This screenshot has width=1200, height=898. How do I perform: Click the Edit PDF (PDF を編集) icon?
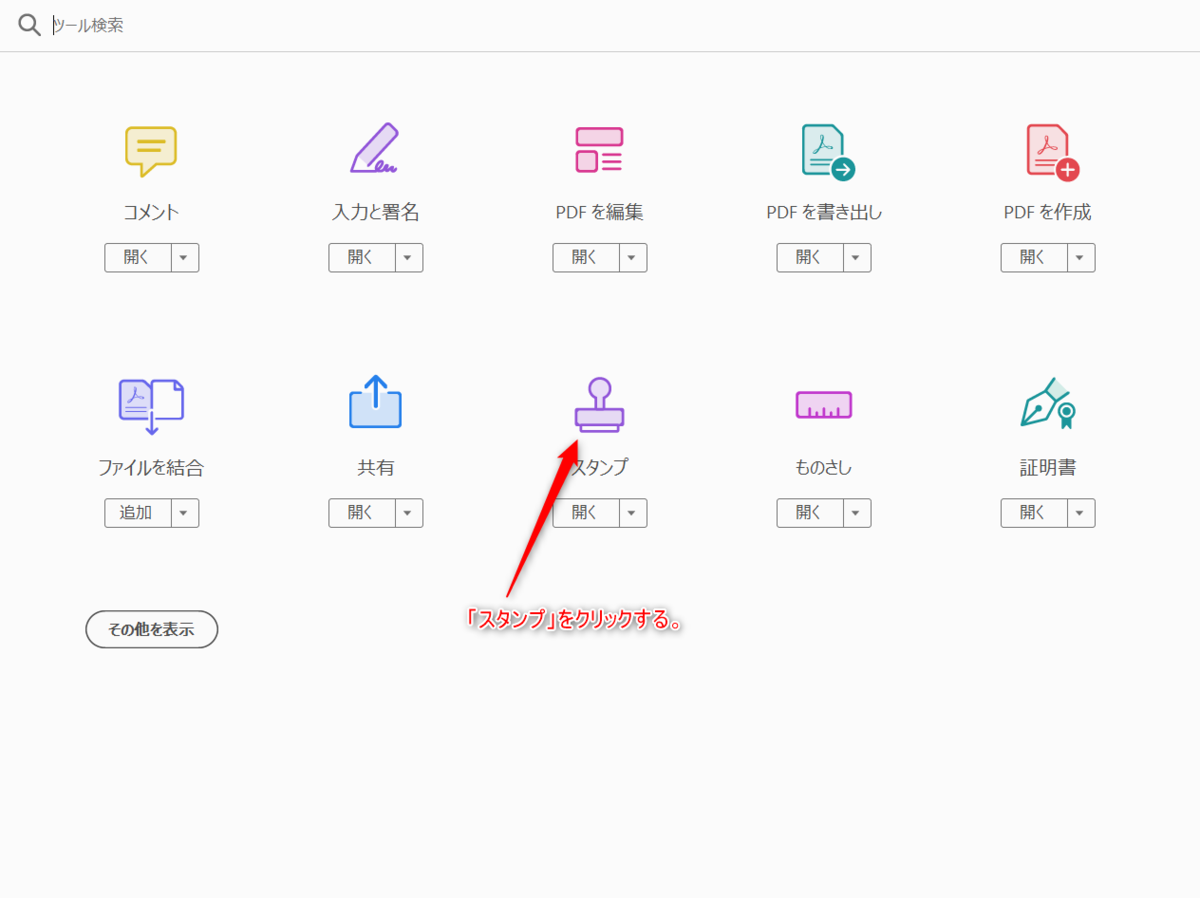(599, 150)
